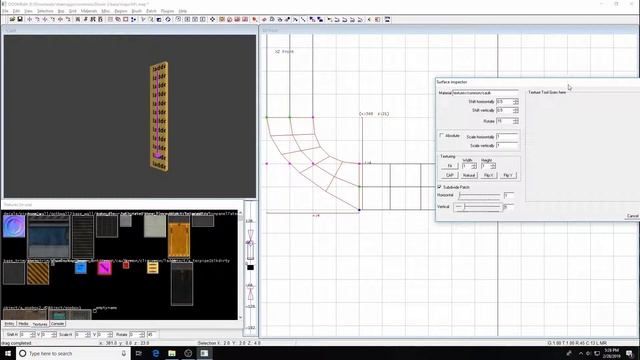Open the Brush menu
Viewport: 640px width, 360px height.
(137, 11)
